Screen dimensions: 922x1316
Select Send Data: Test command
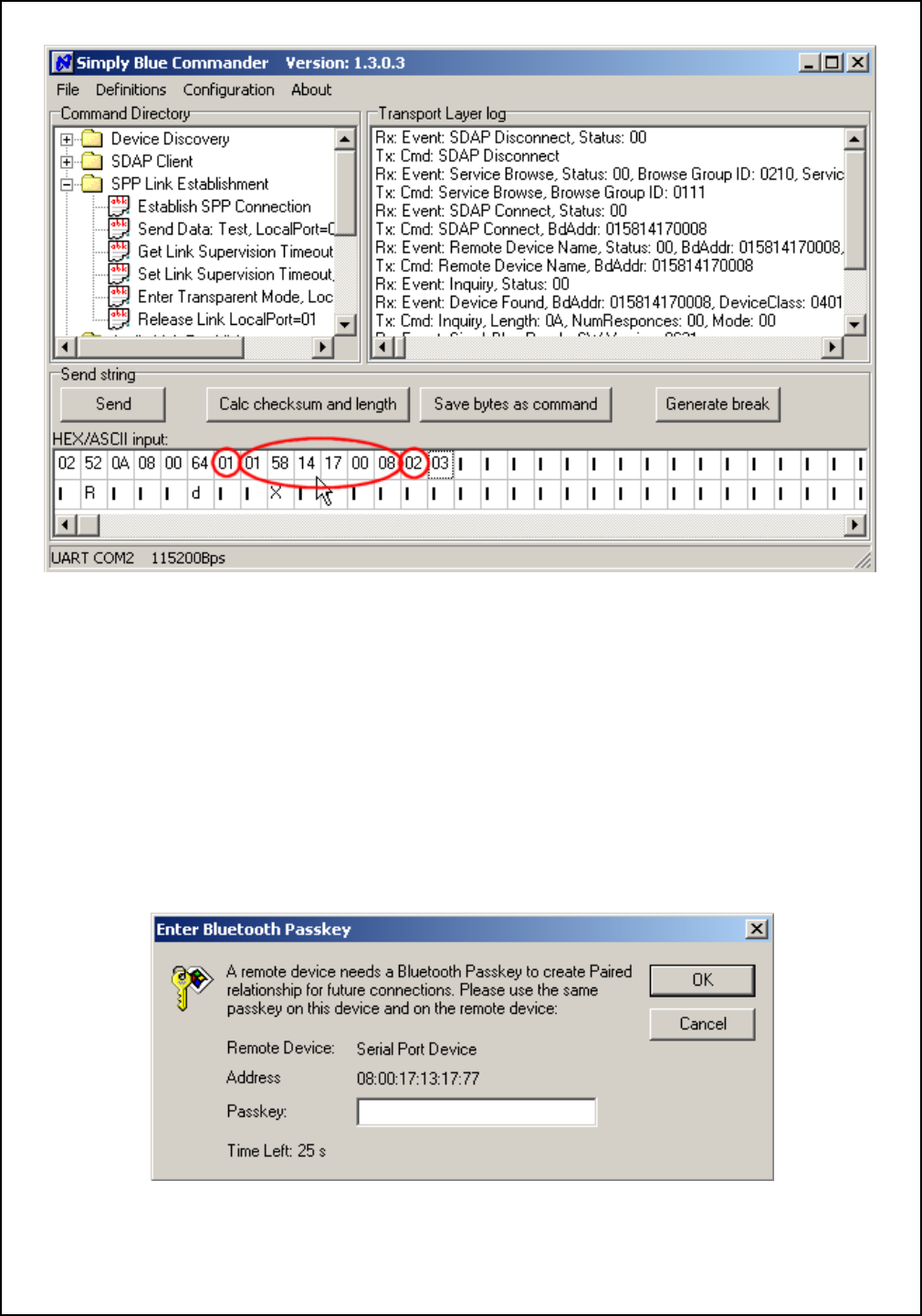(236, 229)
